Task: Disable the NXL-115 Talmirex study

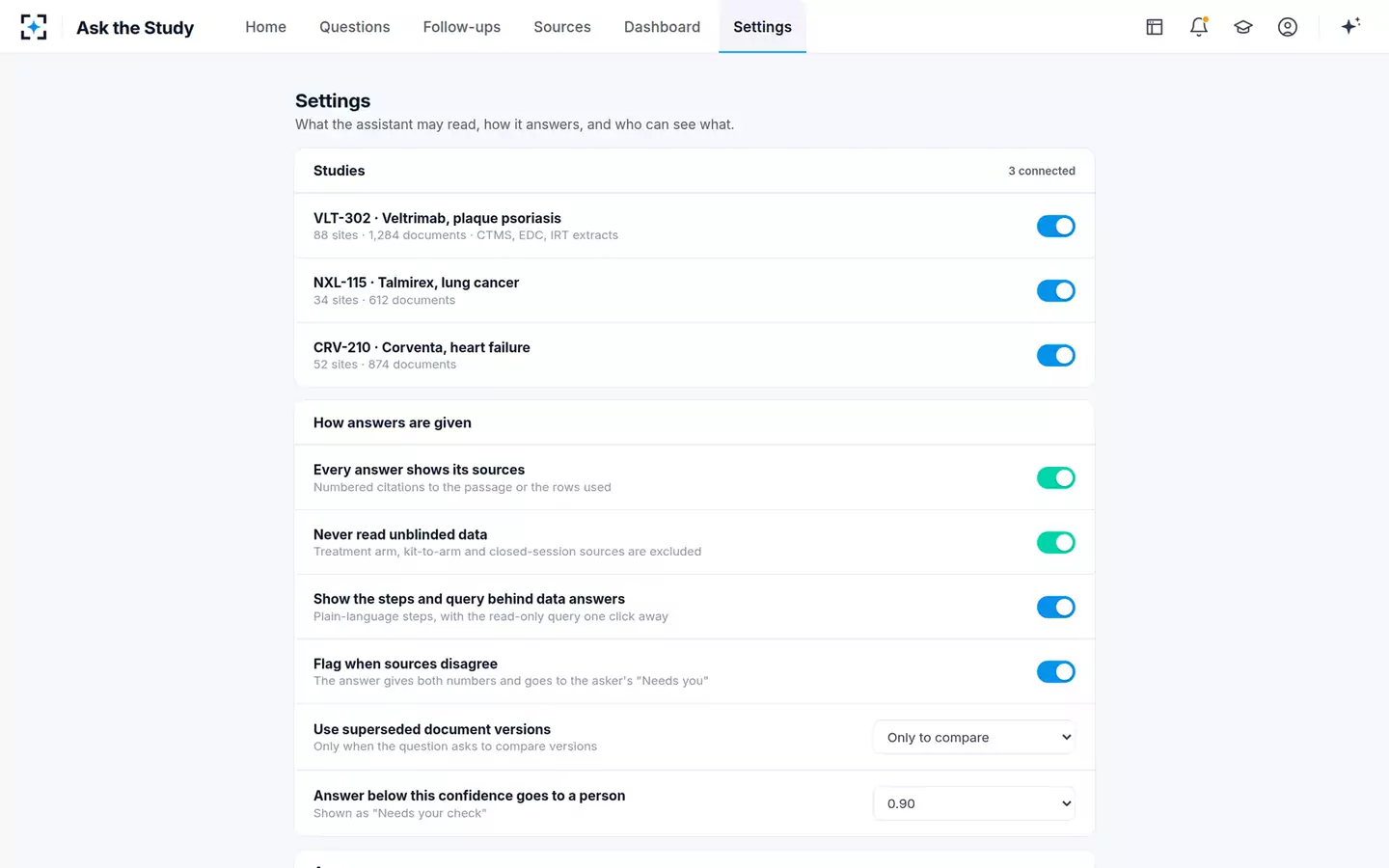Action: pos(1056,290)
